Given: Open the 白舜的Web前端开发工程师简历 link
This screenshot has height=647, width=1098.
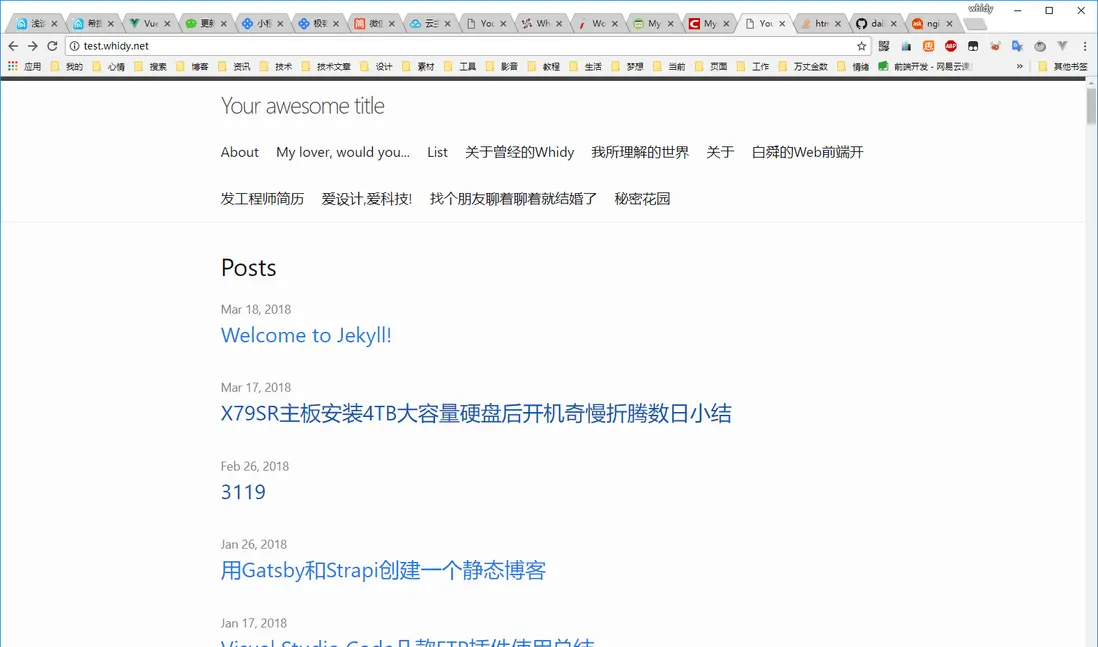Looking at the screenshot, I should pos(807,152).
